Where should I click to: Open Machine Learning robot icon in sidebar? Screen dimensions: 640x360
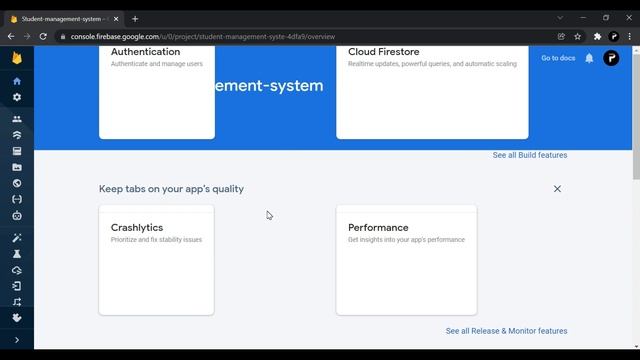17,216
